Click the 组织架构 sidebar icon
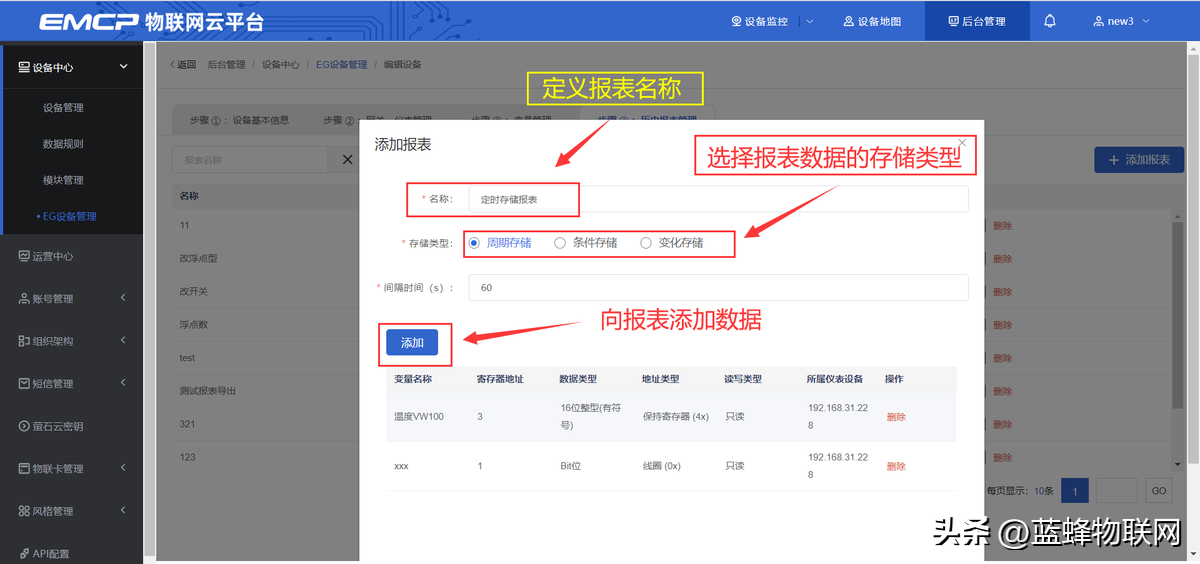The image size is (1200, 564). 24,341
